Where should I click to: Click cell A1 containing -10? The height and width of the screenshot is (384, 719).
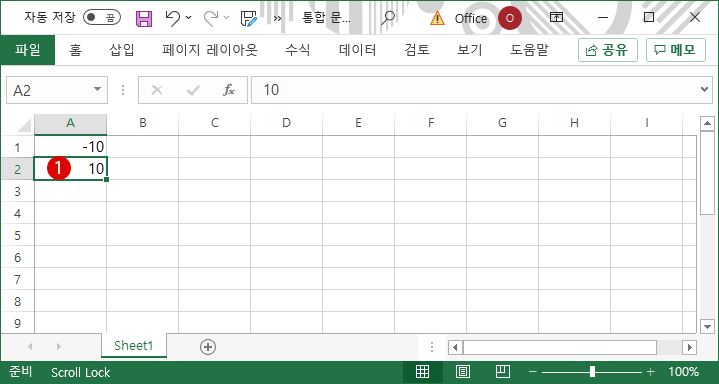(70, 147)
